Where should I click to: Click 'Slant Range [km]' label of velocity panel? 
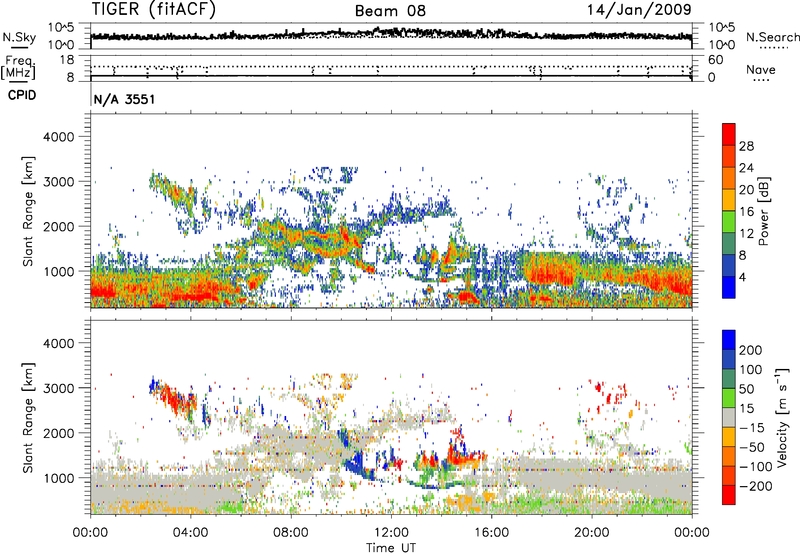point(28,418)
